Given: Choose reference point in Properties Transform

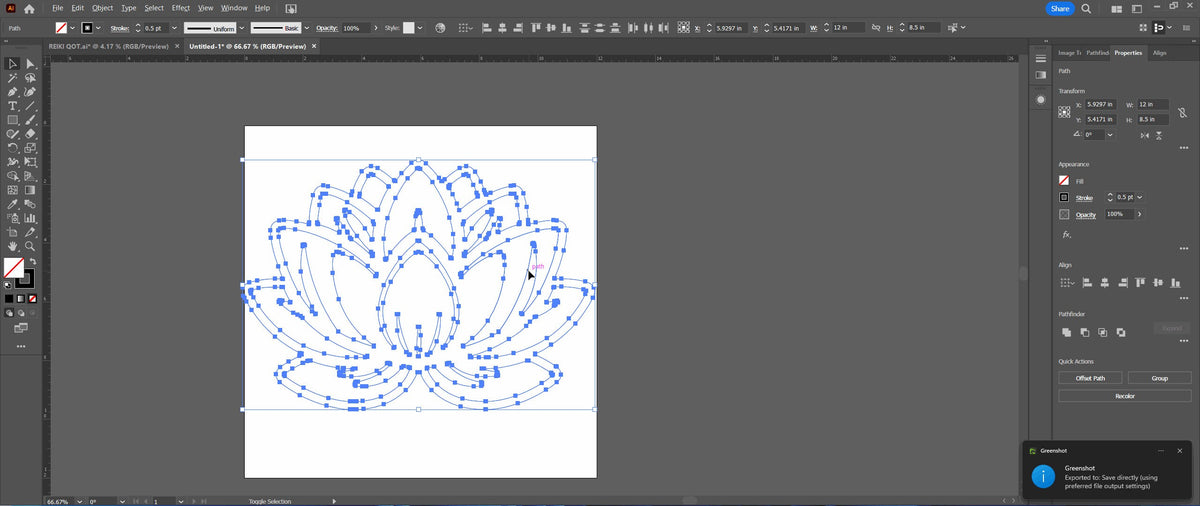Looking at the screenshot, I should click(x=1065, y=111).
